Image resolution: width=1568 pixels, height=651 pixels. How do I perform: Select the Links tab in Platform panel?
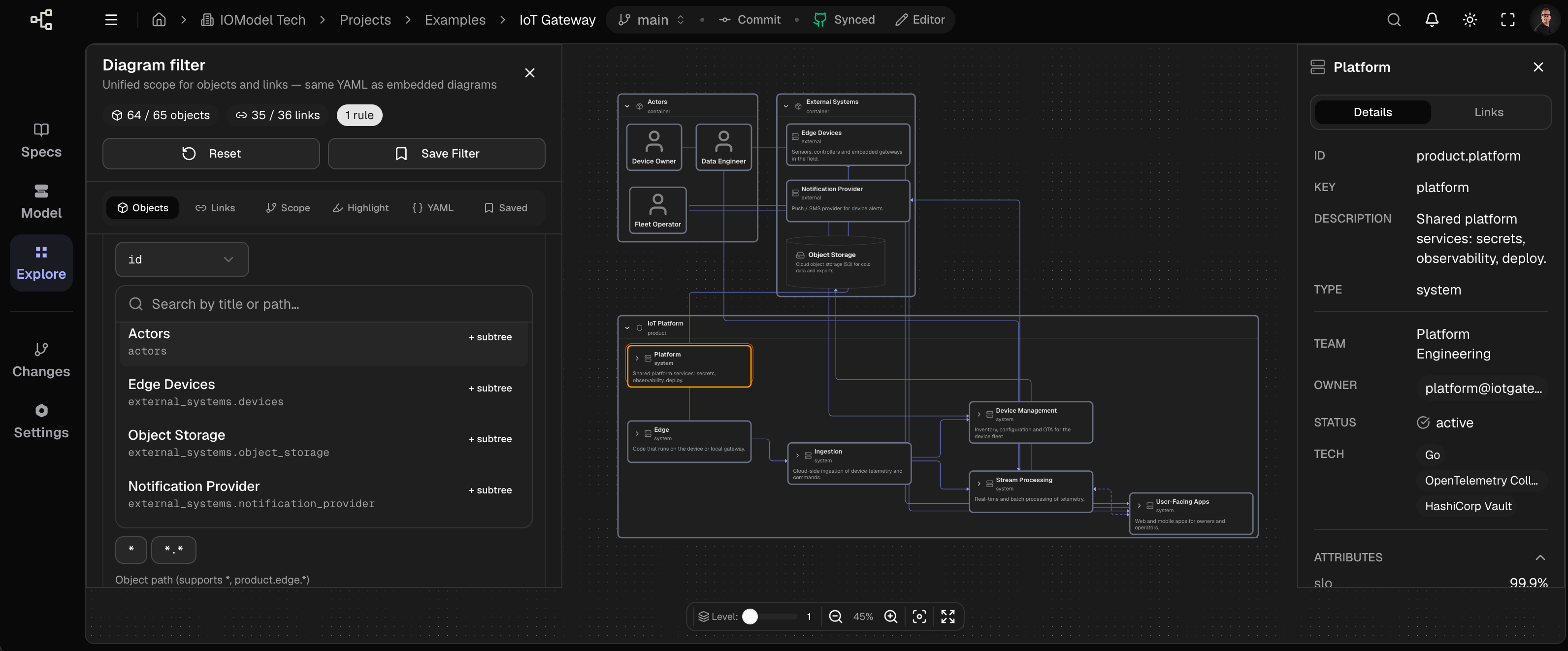pos(1488,112)
